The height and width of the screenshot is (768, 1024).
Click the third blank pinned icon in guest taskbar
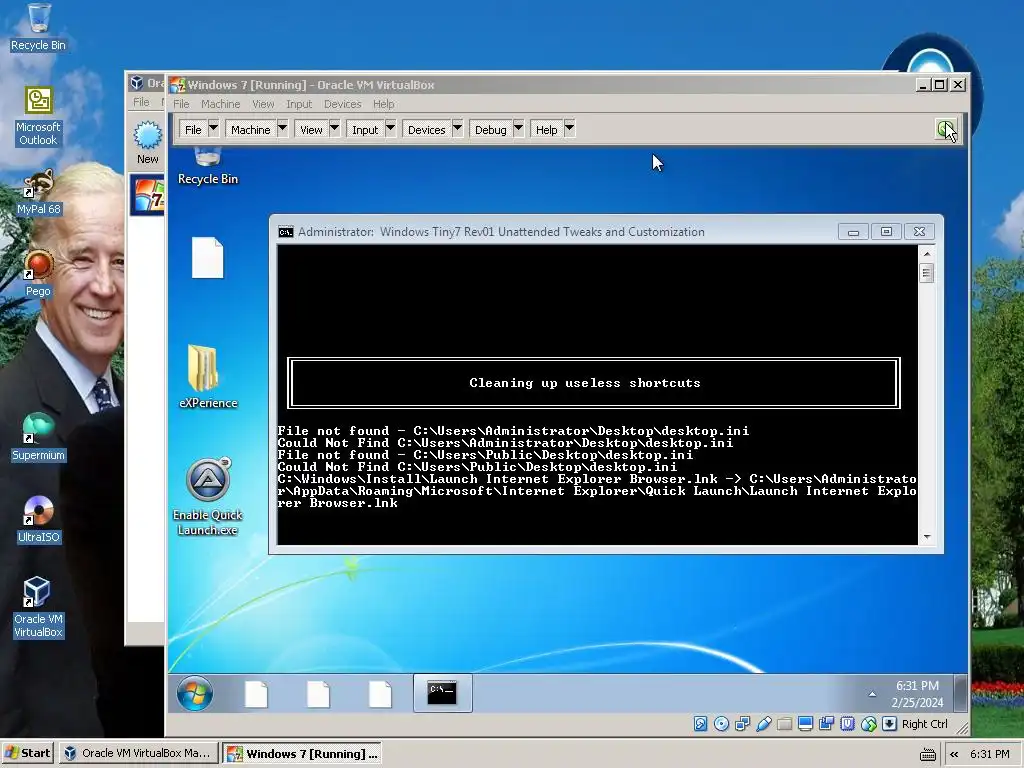[x=379, y=694]
